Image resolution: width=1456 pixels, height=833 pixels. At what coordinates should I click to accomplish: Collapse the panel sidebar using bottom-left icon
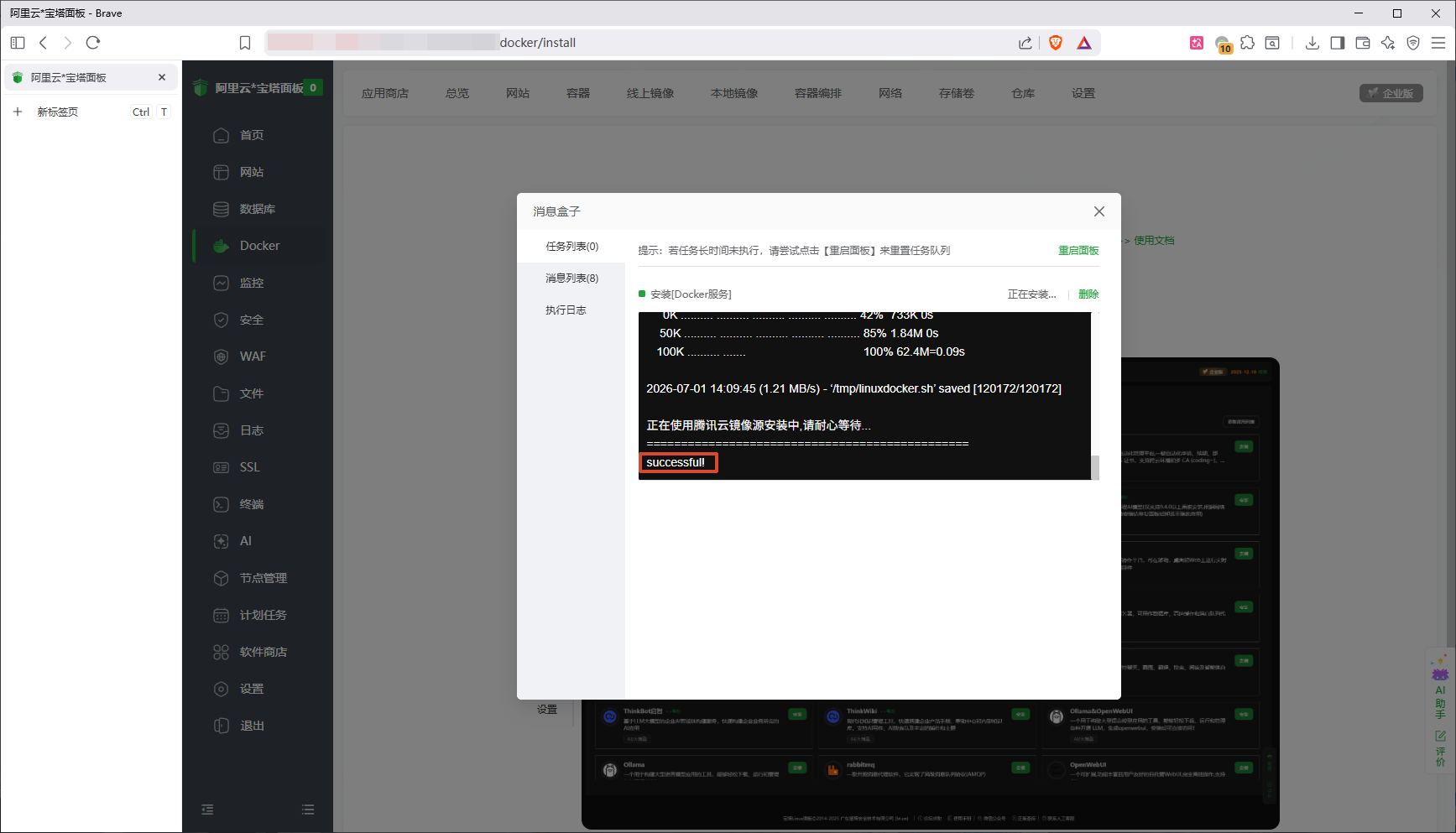pyautogui.click(x=207, y=810)
